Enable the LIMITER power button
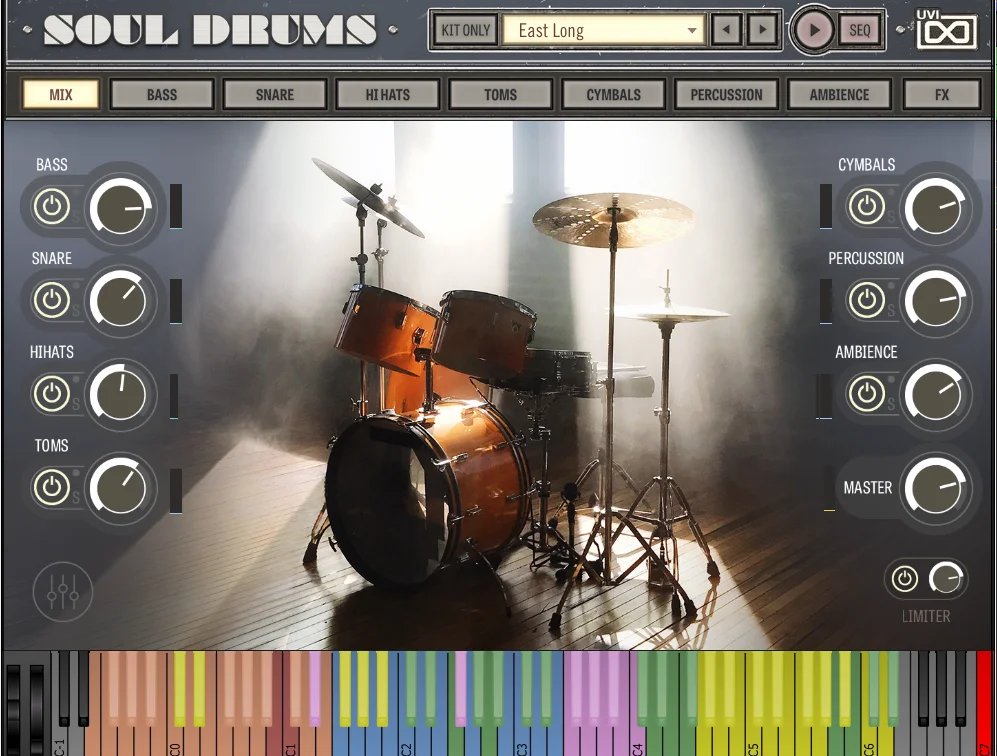The width and height of the screenshot is (997, 756). [904, 579]
